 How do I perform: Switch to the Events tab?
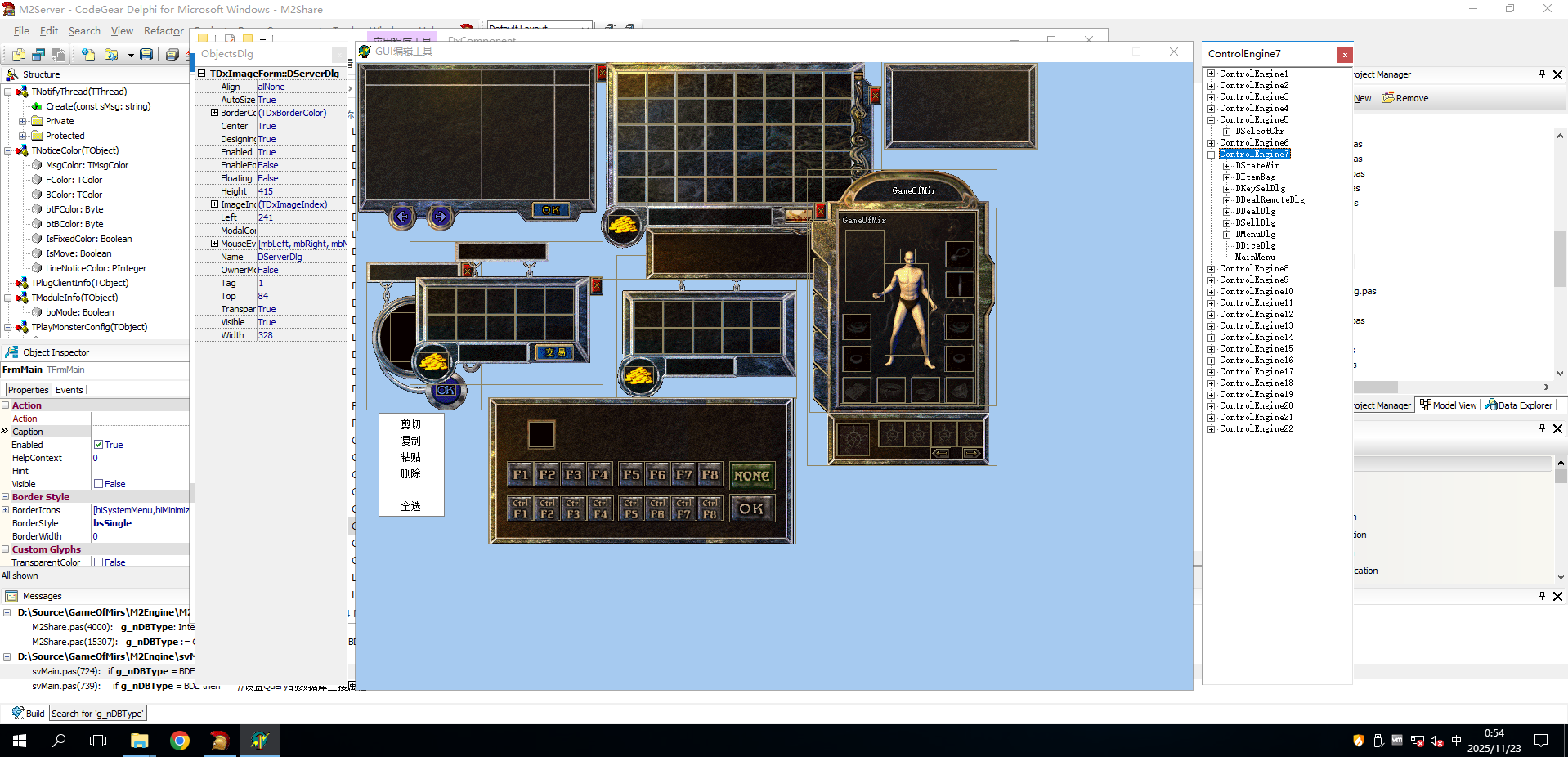click(69, 390)
